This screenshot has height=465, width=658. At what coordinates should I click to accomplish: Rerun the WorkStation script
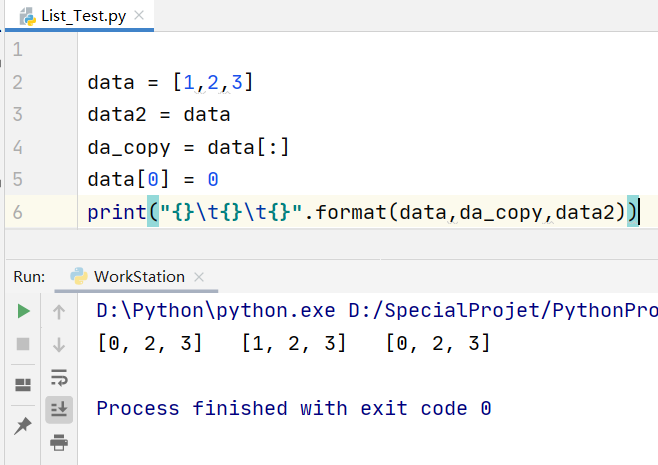(23, 312)
